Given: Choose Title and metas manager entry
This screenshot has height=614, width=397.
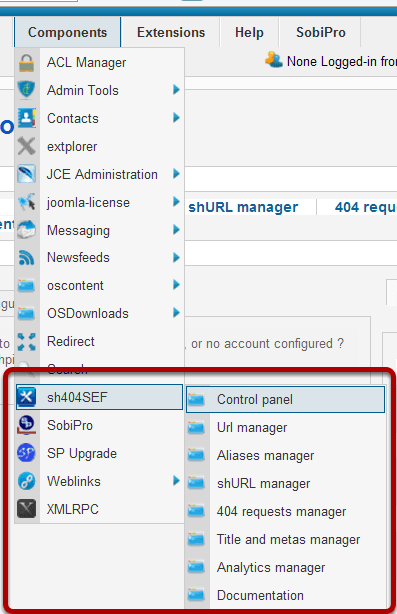Looking at the screenshot, I should coord(285,539).
